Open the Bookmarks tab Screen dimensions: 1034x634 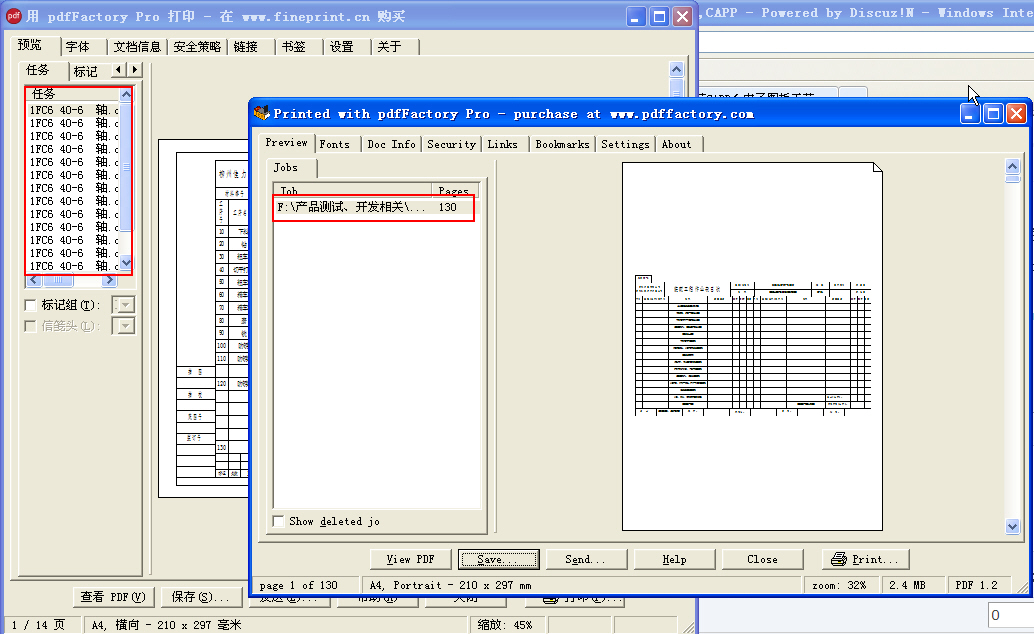click(562, 144)
